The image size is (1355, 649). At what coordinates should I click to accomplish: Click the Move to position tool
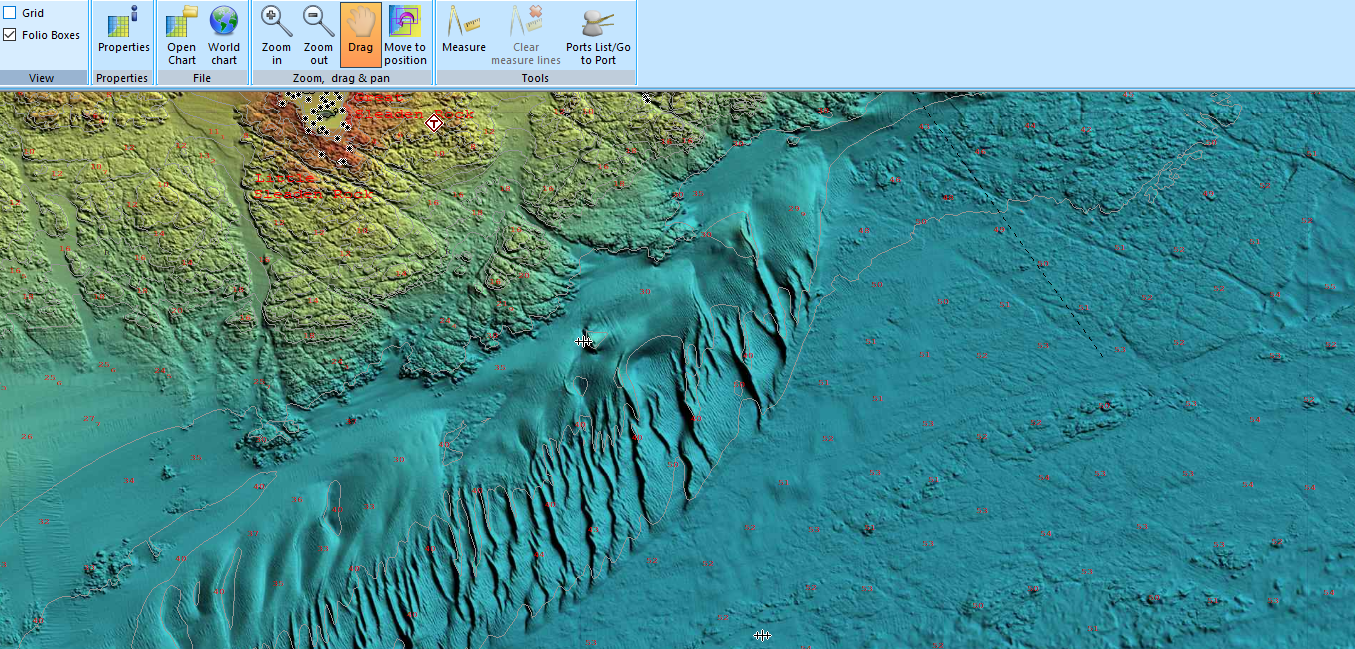pyautogui.click(x=405, y=33)
